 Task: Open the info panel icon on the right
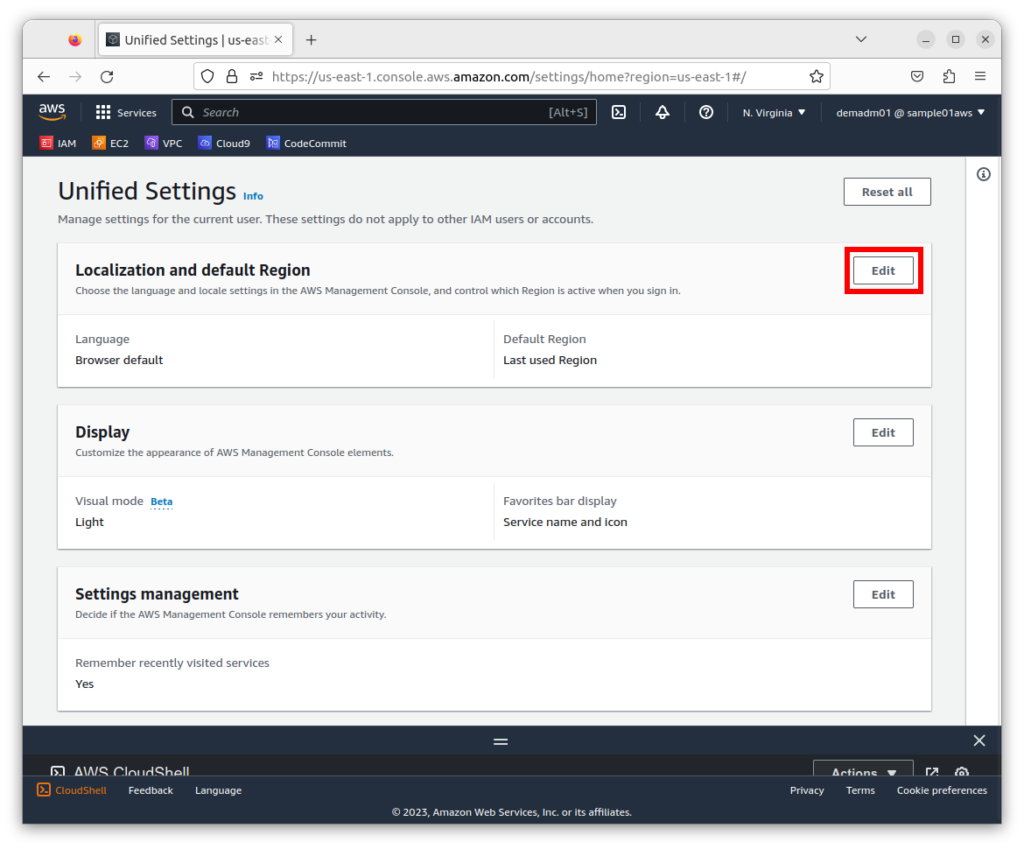983,175
